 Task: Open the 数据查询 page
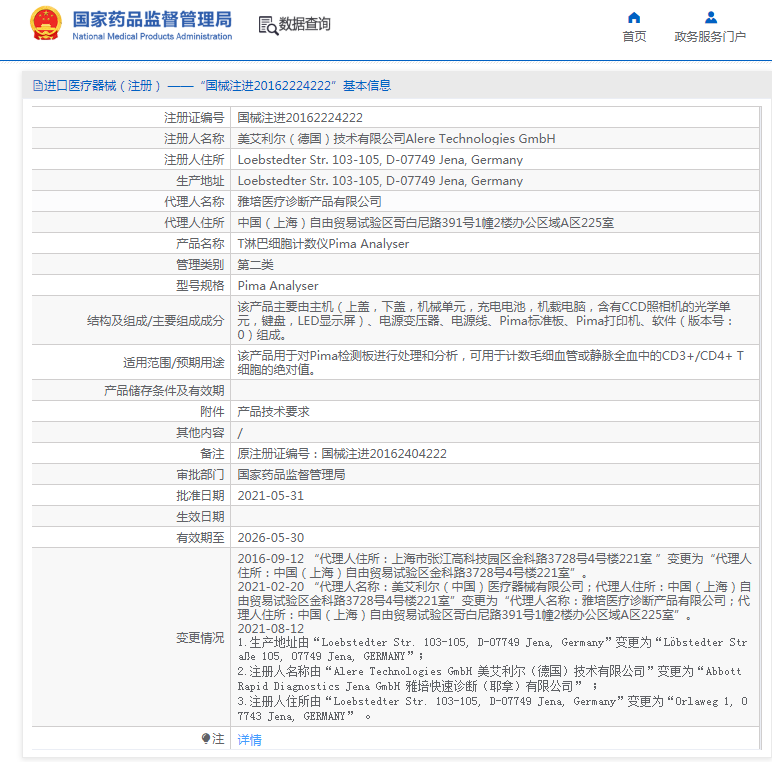(294, 24)
